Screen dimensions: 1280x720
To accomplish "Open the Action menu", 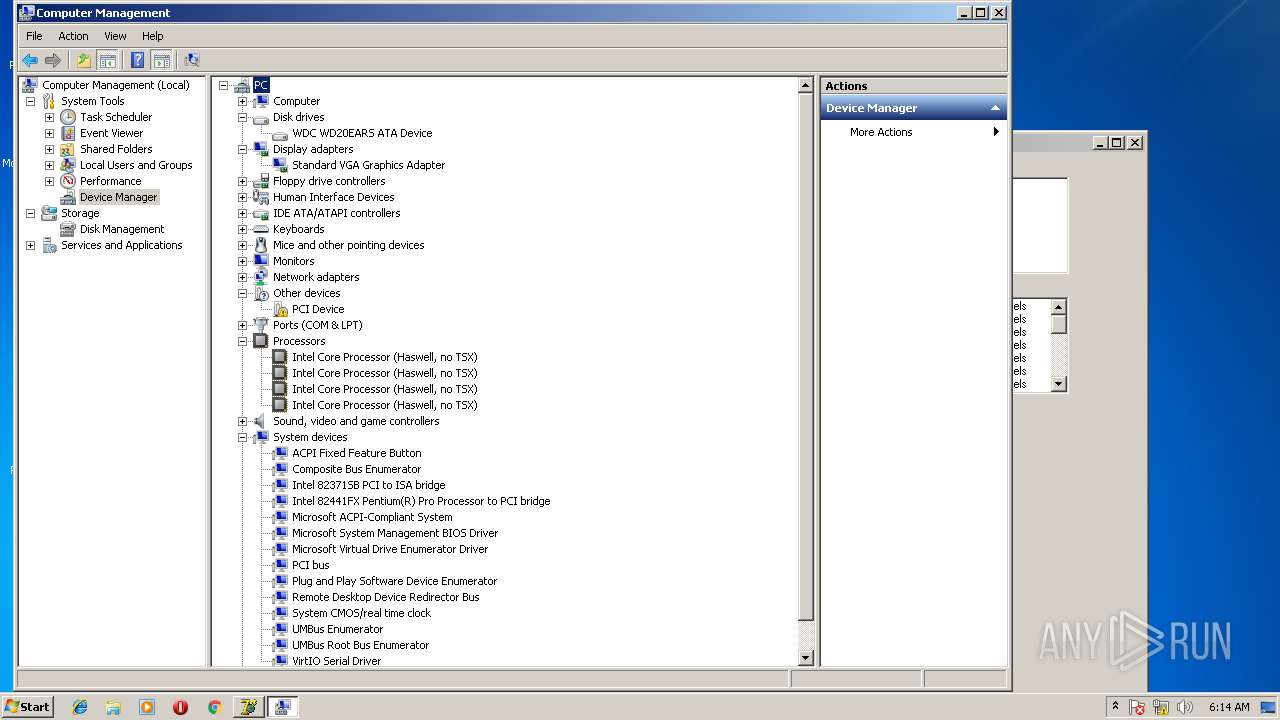I will pyautogui.click(x=73, y=36).
